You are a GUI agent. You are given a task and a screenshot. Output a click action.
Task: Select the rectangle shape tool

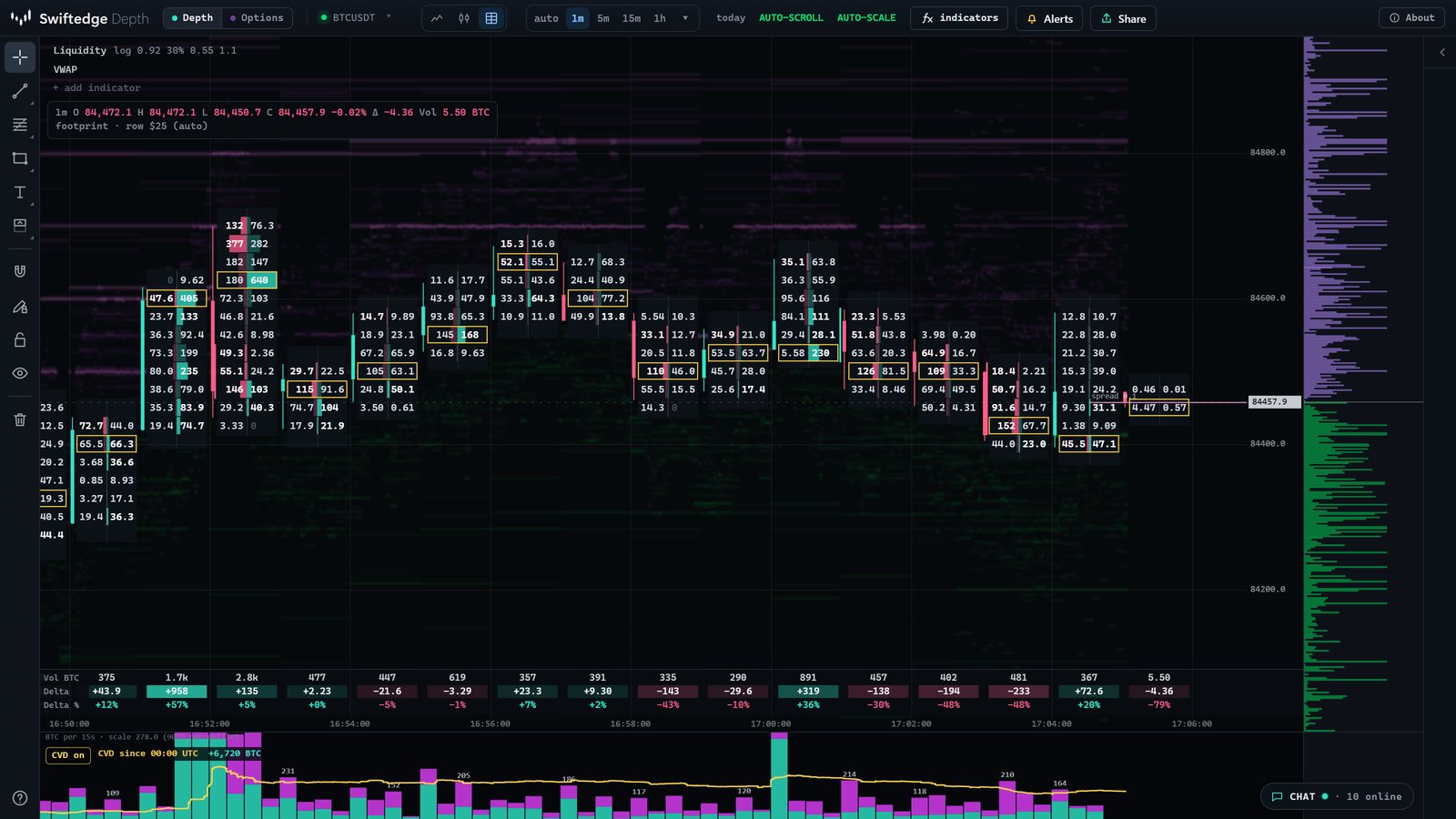coord(20,158)
